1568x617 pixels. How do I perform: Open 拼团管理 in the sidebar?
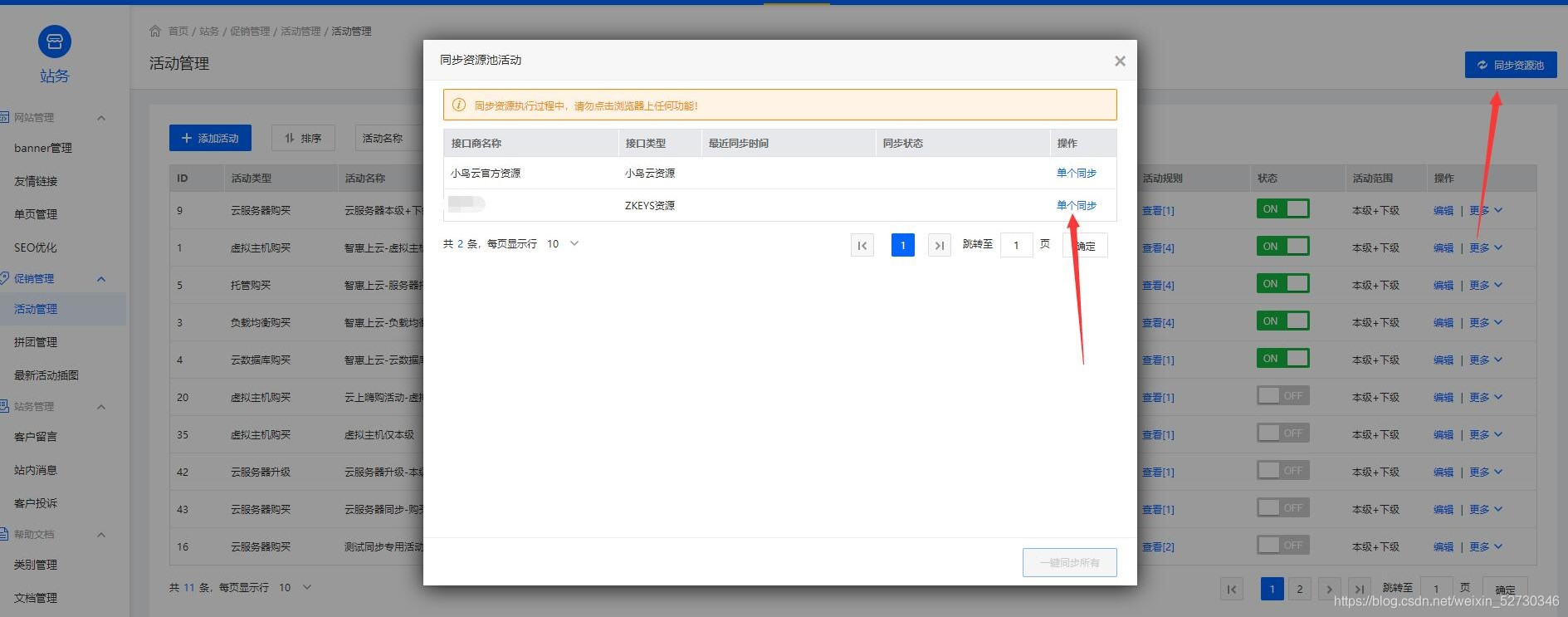point(36,342)
